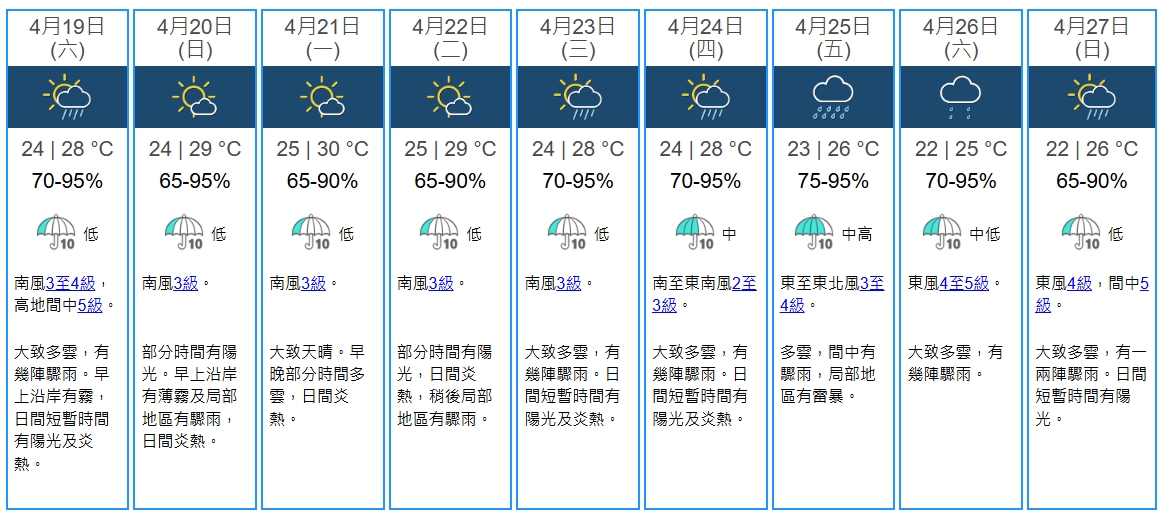Image resolution: width=1166 pixels, height=516 pixels.
Task: Click the '3級' wind link for April 23
Action: point(569,284)
